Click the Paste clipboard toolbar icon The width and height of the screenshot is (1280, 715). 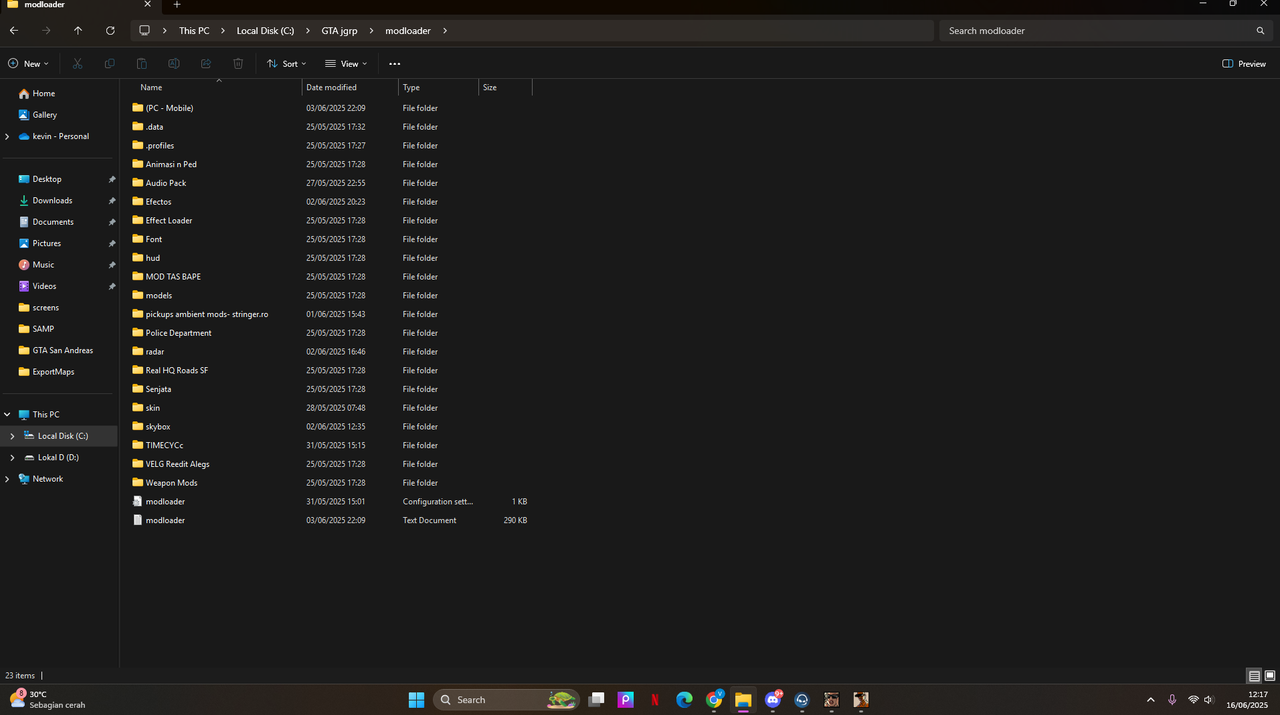click(142, 64)
